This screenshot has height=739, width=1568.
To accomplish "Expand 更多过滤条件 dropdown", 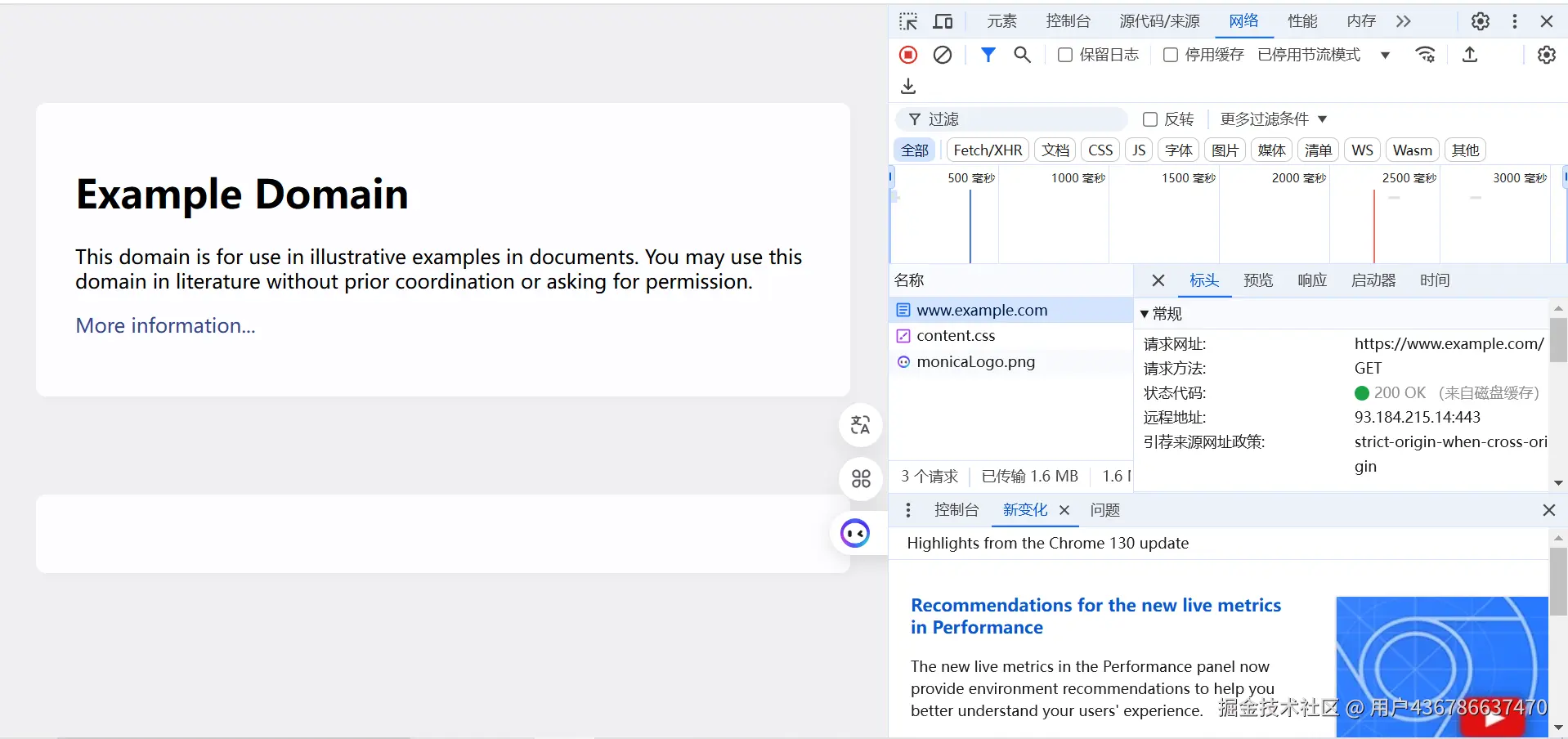I will tap(1273, 119).
